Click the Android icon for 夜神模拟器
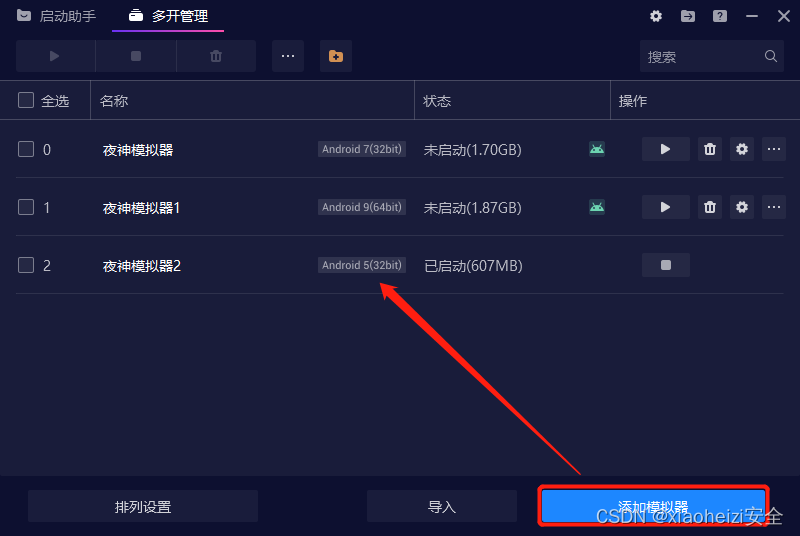800x536 pixels. pos(596,149)
